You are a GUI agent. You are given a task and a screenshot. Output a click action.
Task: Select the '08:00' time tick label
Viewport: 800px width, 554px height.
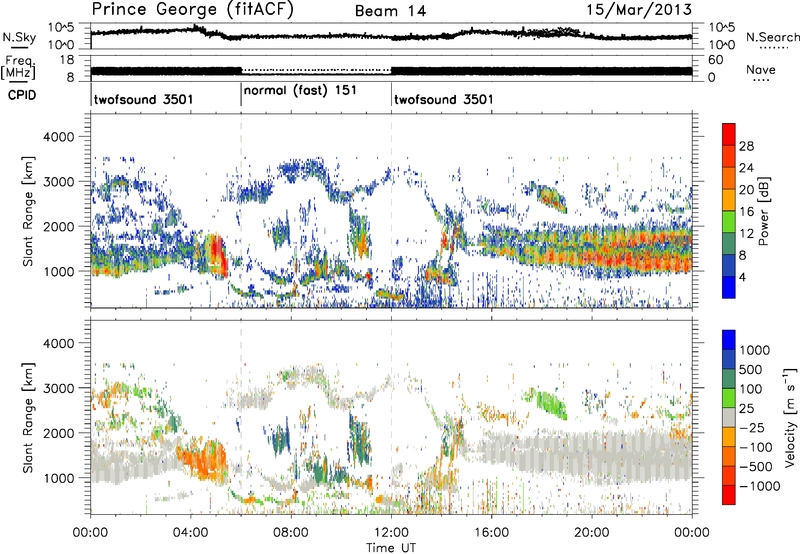(x=290, y=533)
